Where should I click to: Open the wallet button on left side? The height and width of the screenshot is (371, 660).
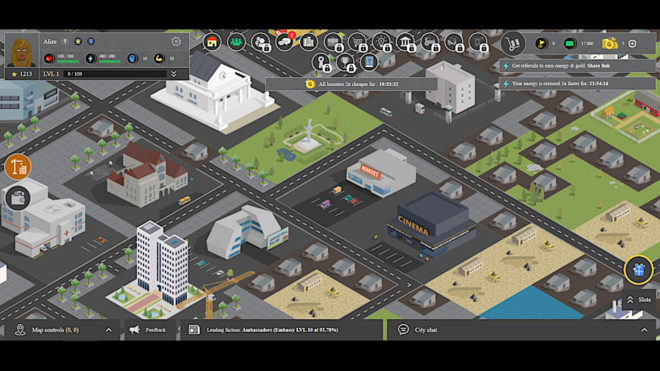(x=18, y=198)
